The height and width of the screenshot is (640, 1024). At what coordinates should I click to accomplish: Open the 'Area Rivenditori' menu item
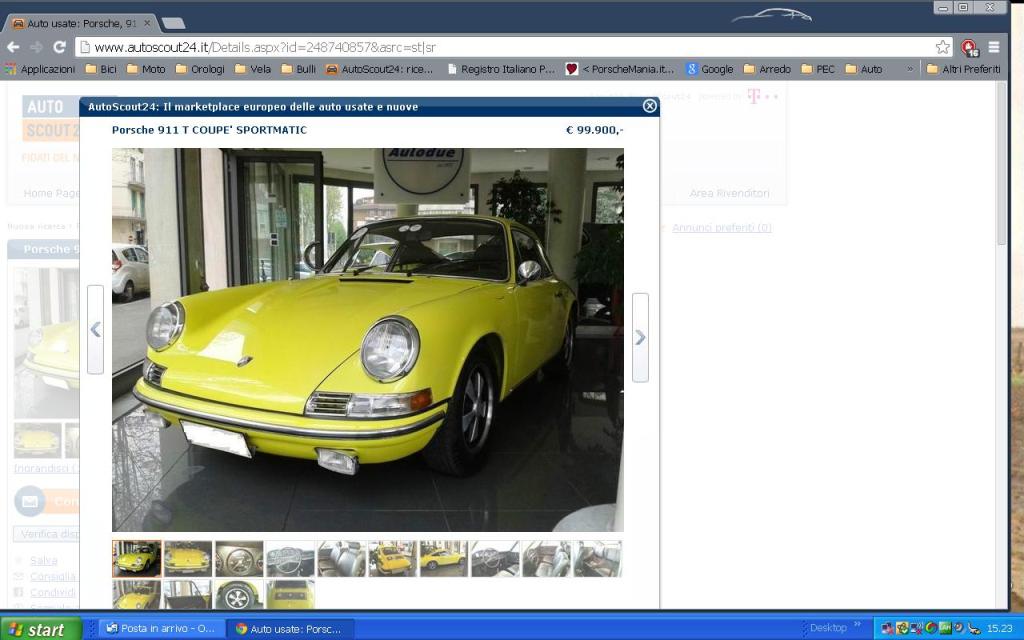click(729, 193)
